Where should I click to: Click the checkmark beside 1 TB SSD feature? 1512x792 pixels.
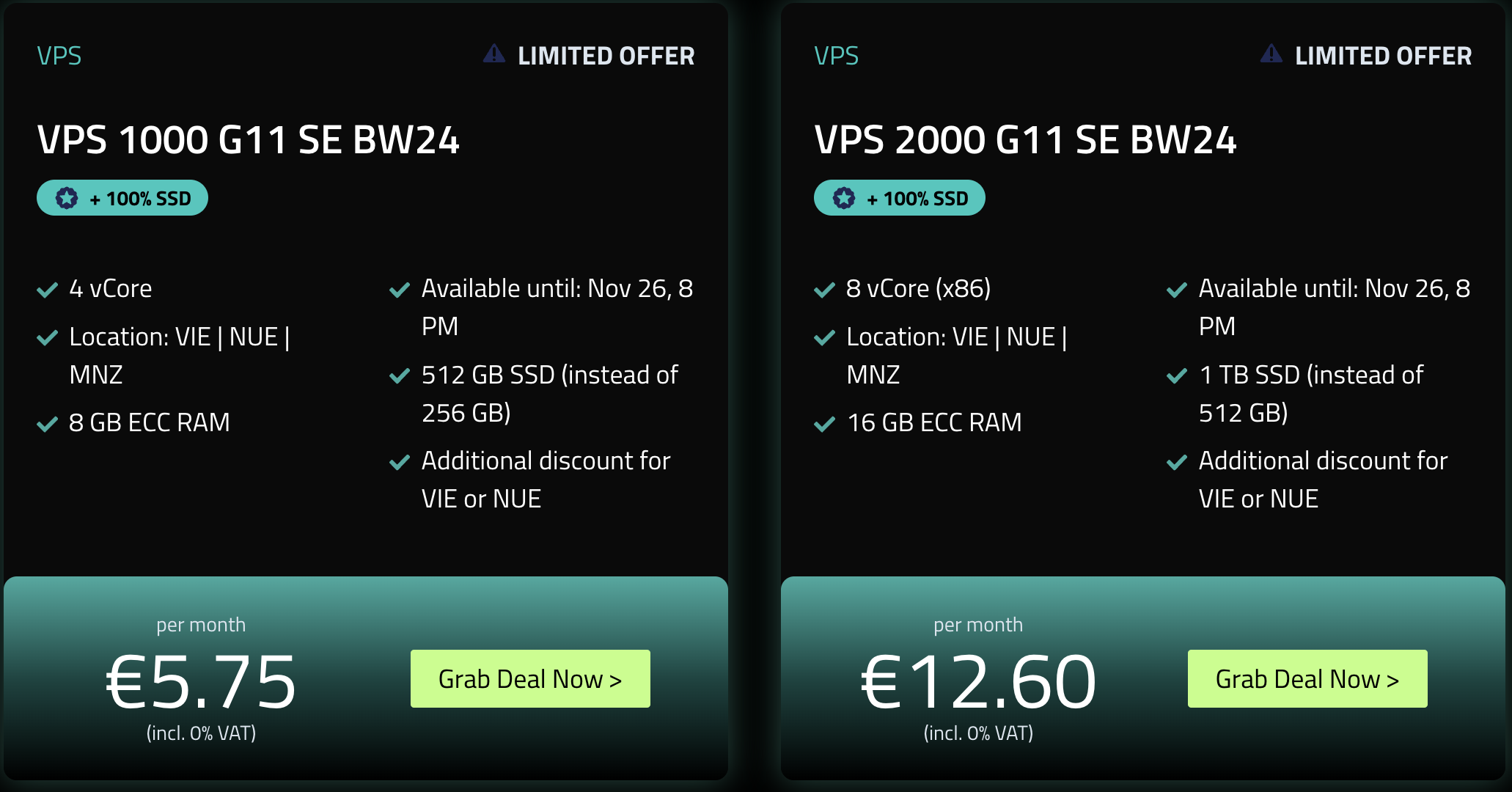[1177, 376]
